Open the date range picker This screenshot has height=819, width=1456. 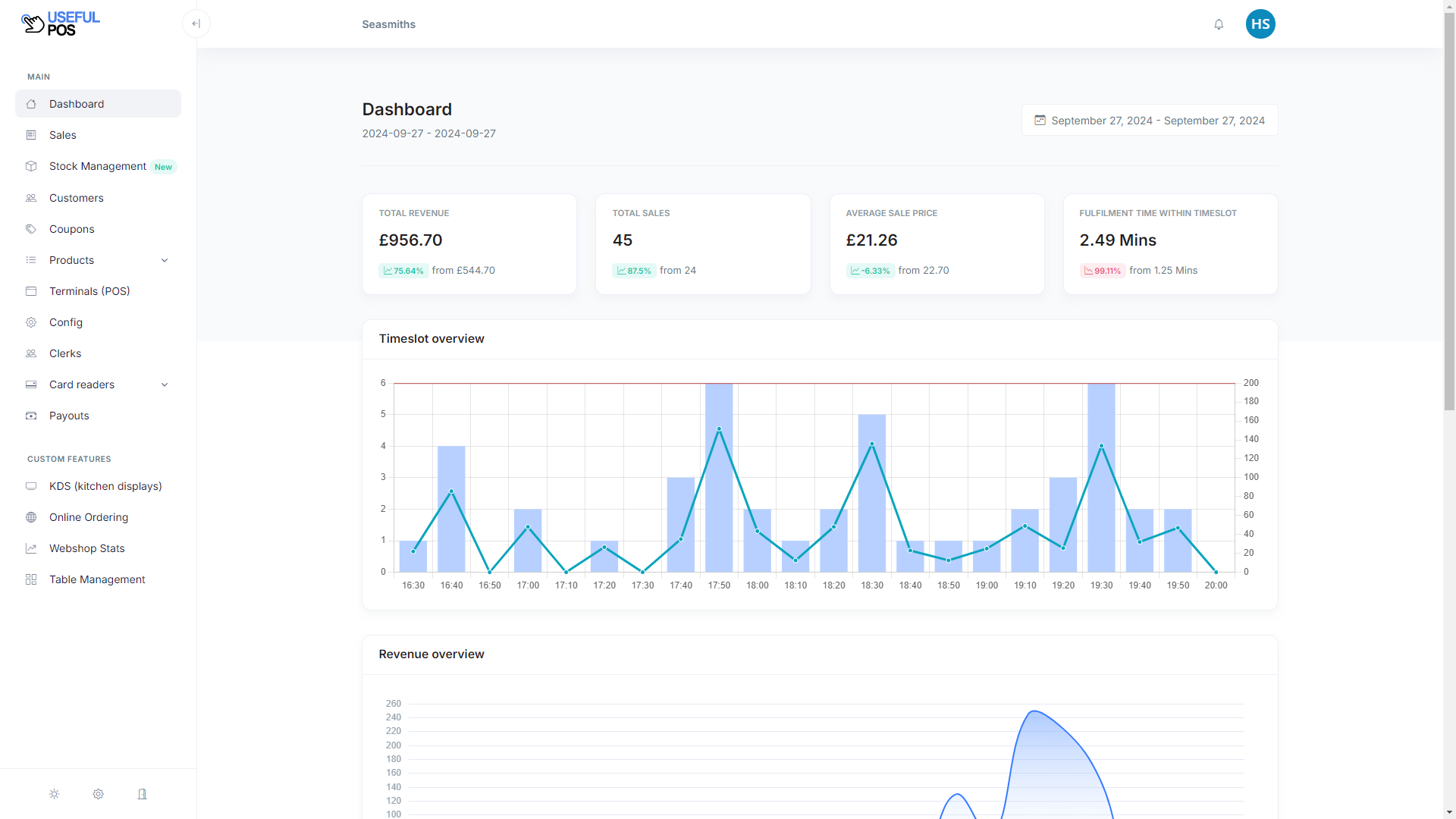click(1150, 121)
